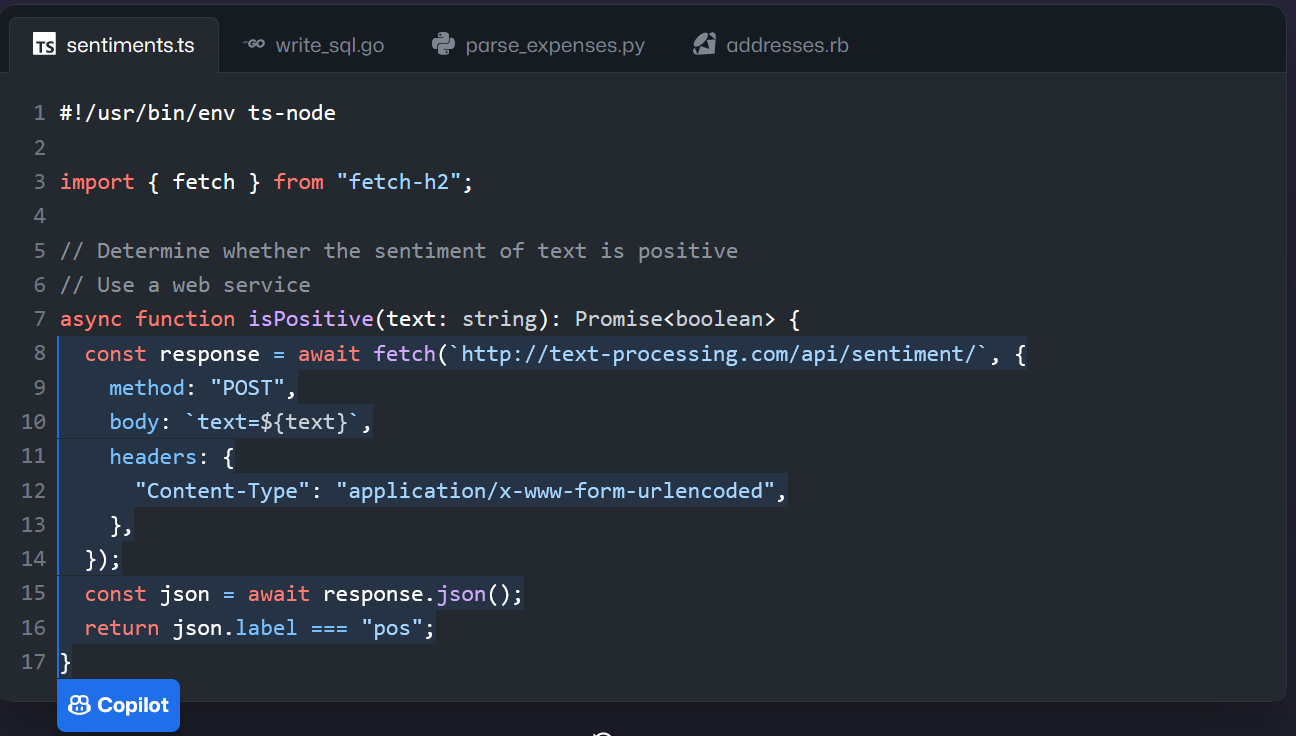The width and height of the screenshot is (1296, 736).
Task: Click line number 8 in the gutter
Action: (38, 353)
